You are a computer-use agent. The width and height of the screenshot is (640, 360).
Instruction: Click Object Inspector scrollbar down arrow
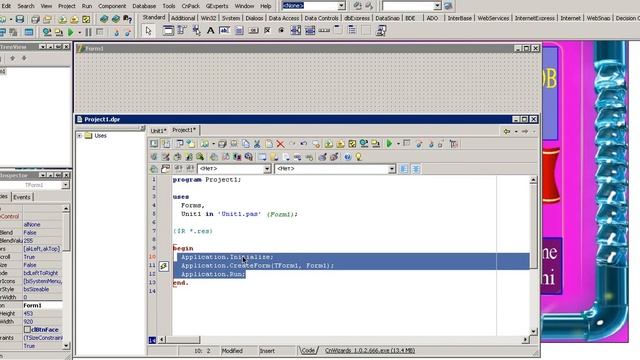(x=66, y=346)
